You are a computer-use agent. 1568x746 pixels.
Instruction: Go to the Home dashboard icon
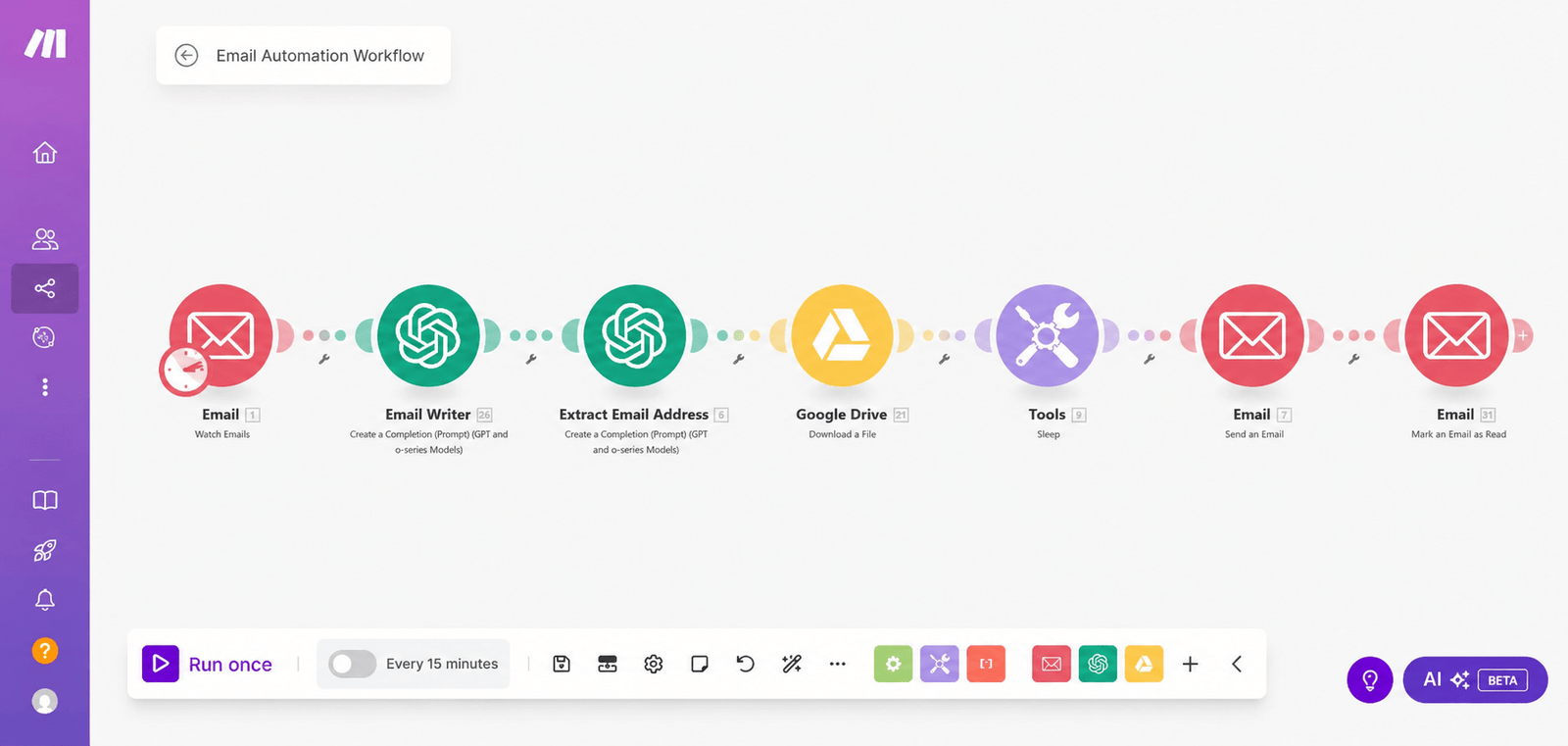[45, 153]
